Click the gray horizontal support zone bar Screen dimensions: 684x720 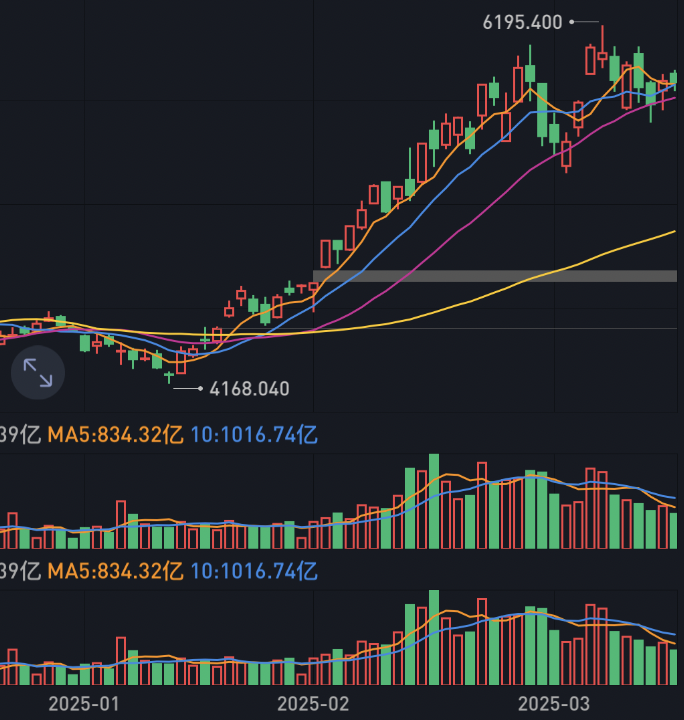pos(495,276)
